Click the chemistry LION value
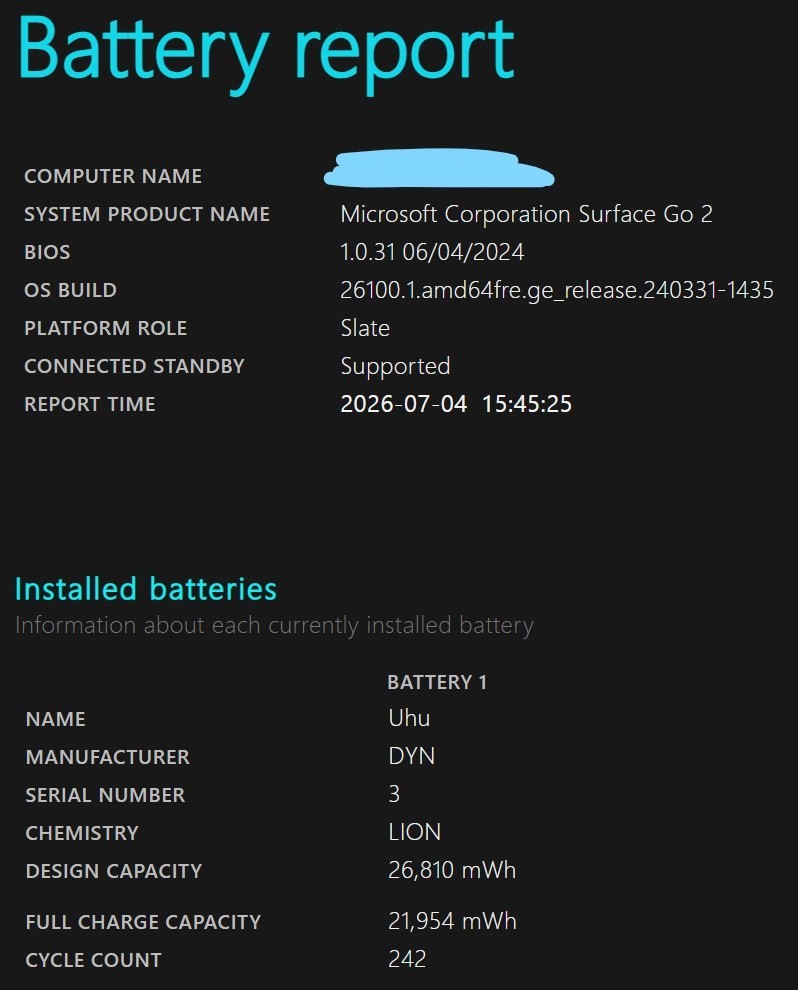798x990 pixels. (414, 832)
